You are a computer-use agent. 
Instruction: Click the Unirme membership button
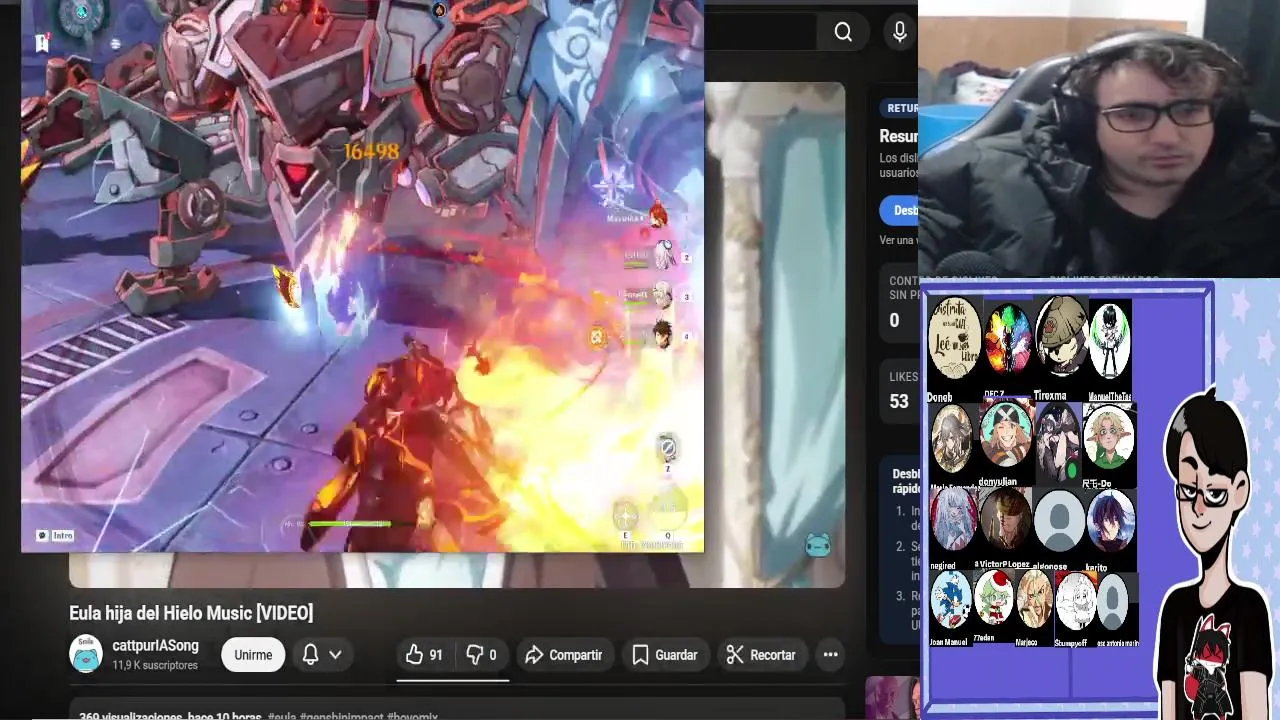(253, 655)
